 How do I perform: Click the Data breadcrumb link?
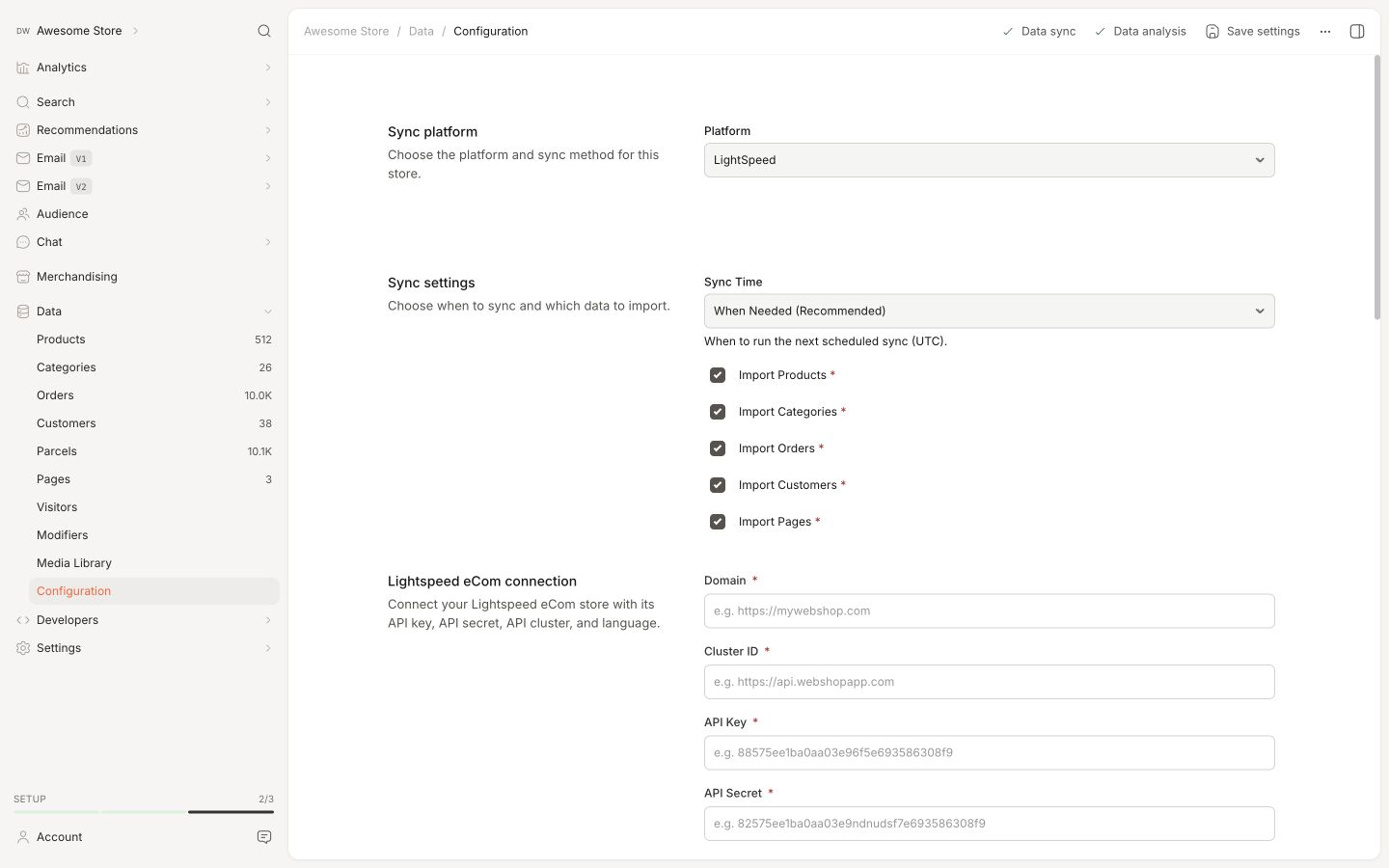[x=422, y=32]
